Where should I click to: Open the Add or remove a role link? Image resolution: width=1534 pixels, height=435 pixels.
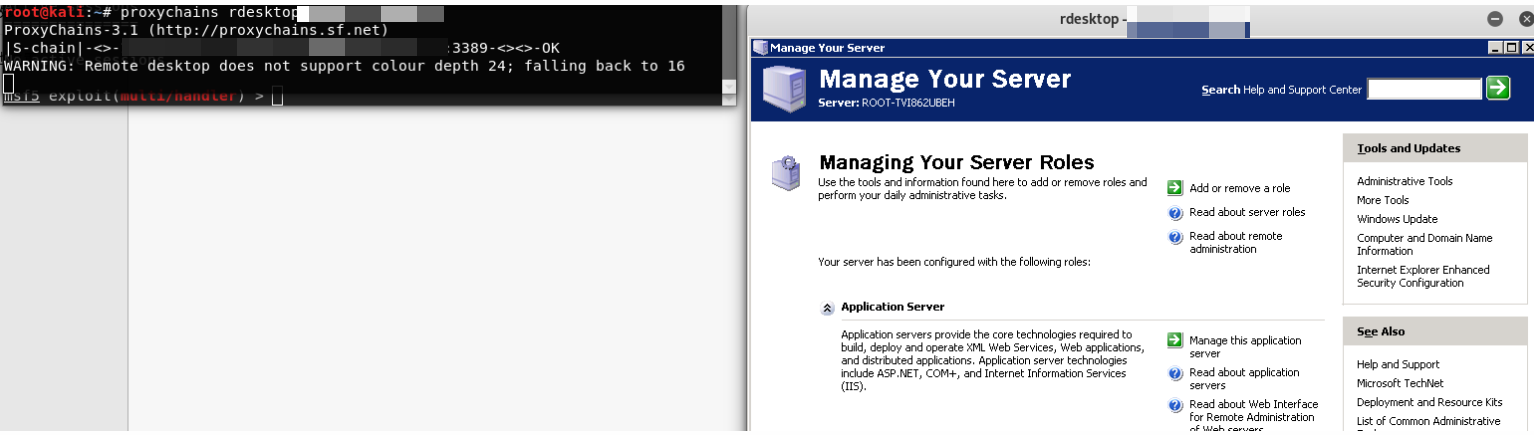[1239, 188]
